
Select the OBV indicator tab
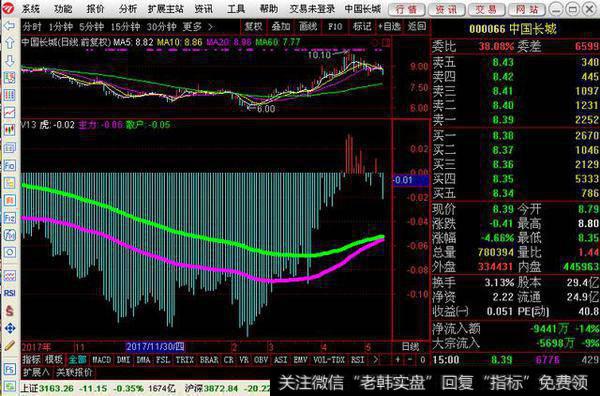click(x=261, y=360)
